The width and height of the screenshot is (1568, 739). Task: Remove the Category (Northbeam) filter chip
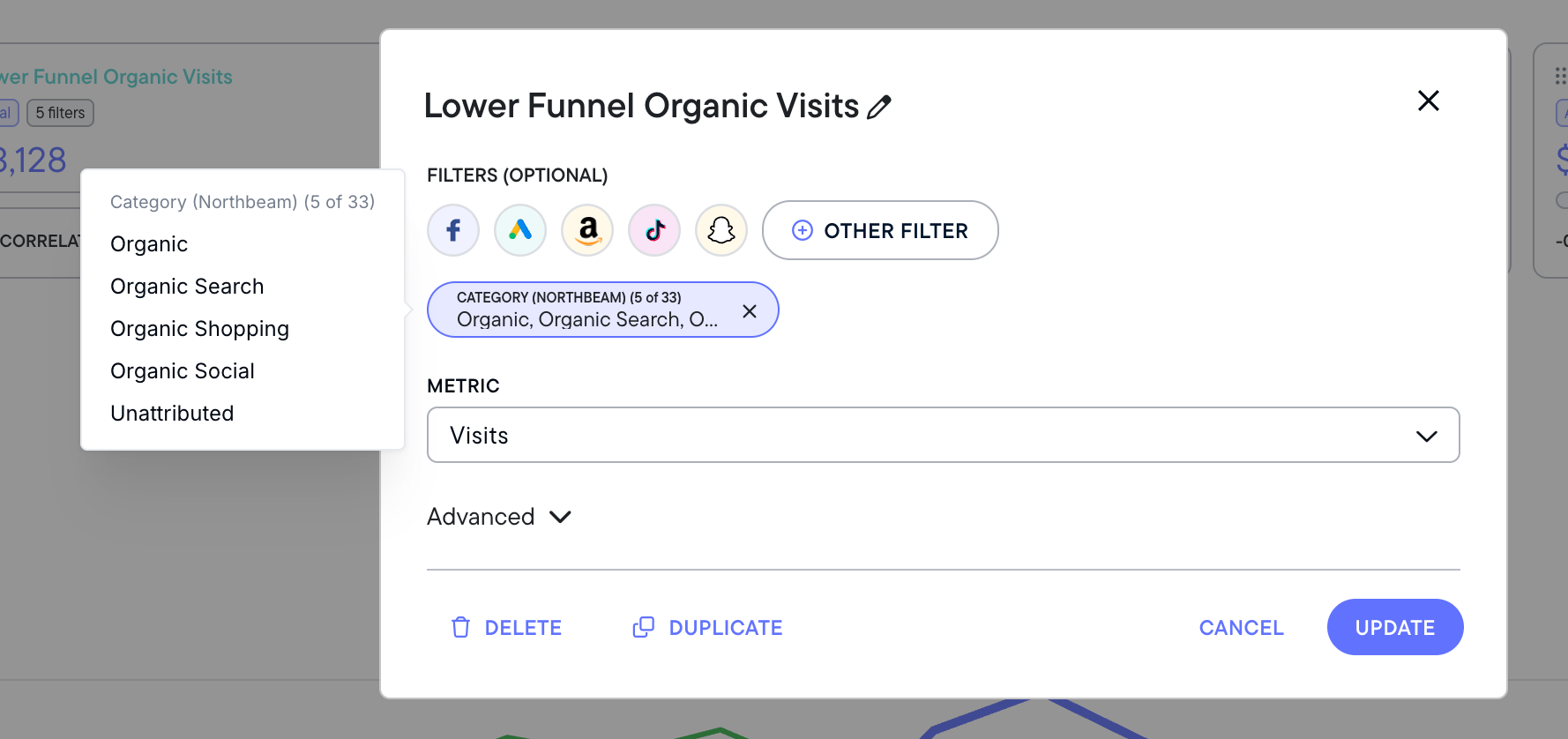pyautogui.click(x=750, y=310)
